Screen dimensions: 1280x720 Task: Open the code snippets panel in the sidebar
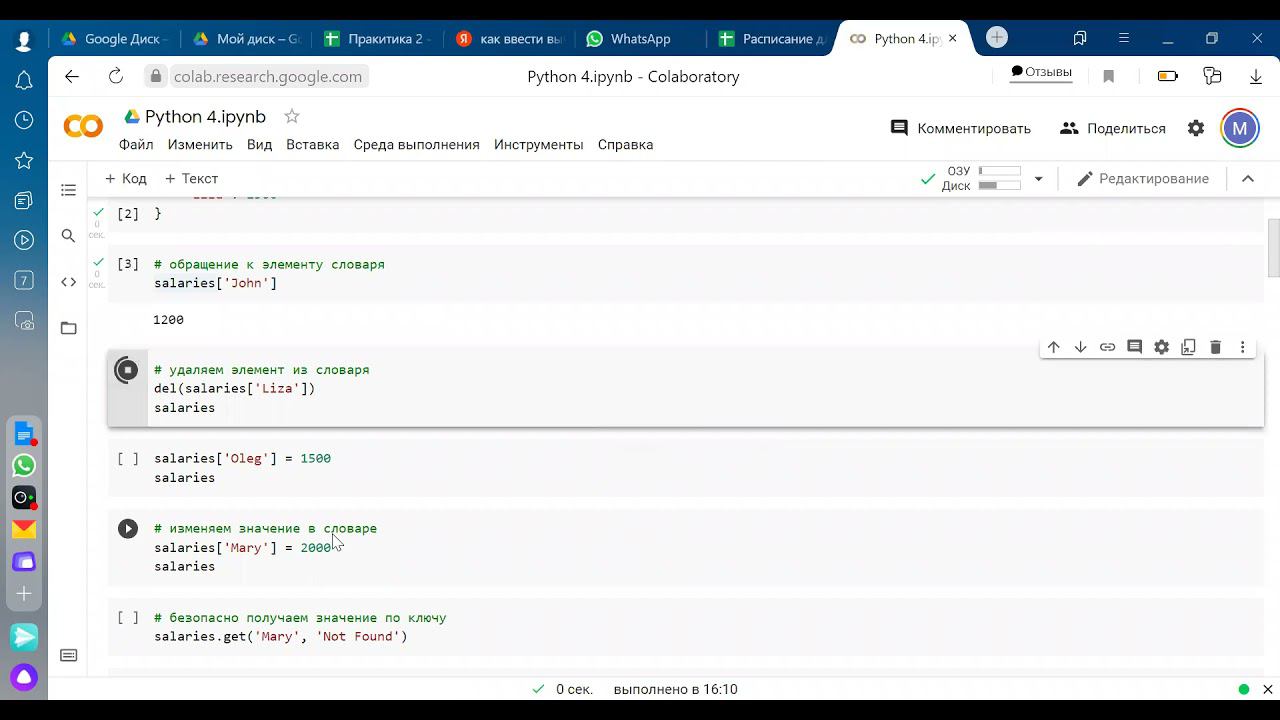[x=68, y=282]
